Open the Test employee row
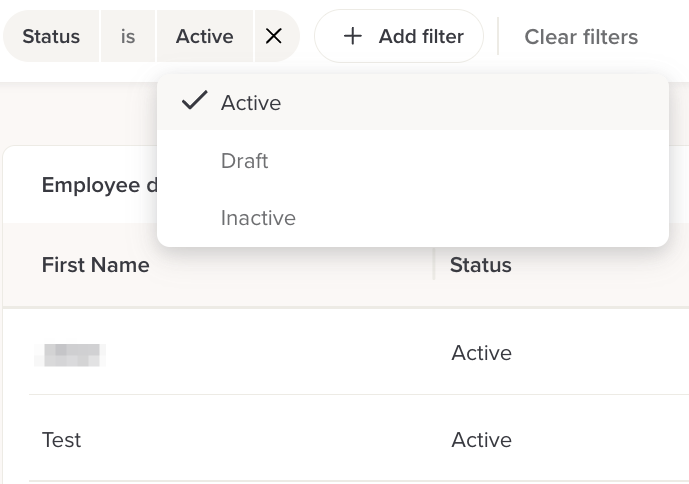The height and width of the screenshot is (484, 689). tap(62, 440)
